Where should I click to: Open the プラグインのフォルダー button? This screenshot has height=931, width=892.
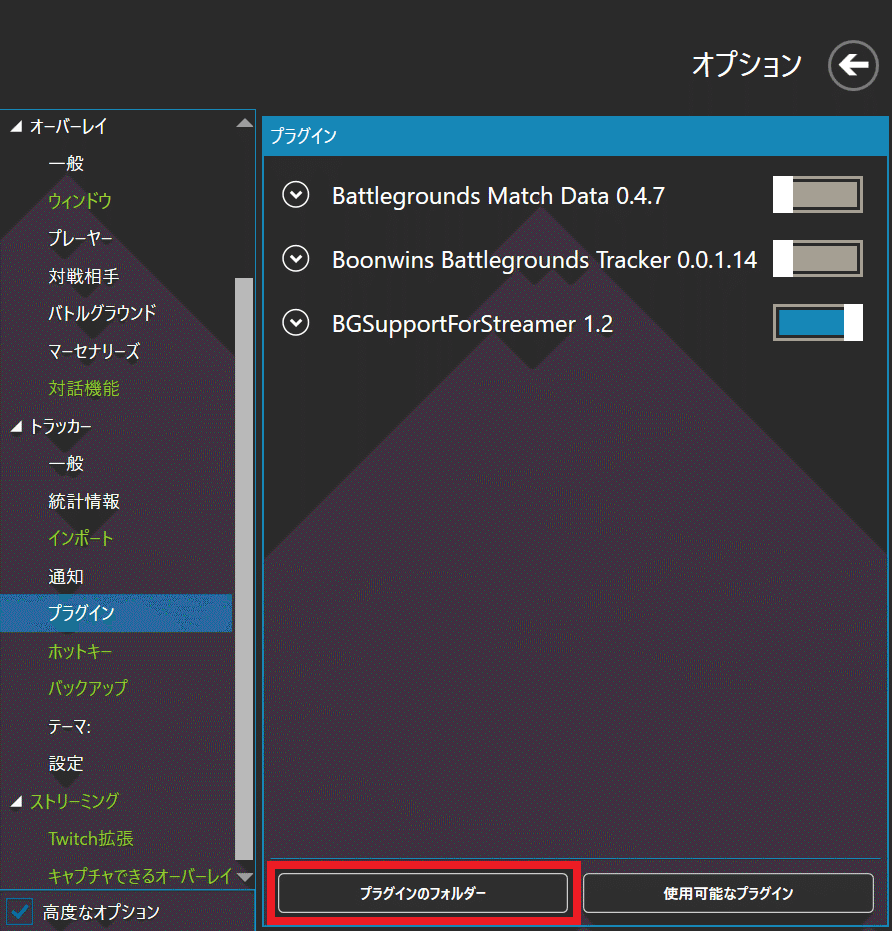[x=424, y=893]
